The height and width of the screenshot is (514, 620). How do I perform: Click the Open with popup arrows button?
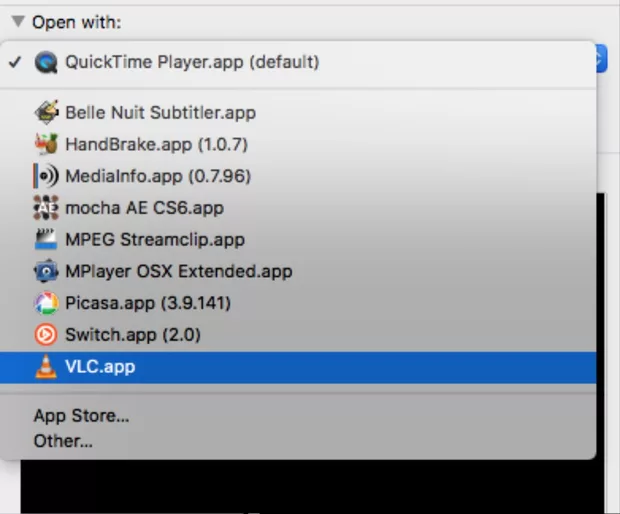pyautogui.click(x=600, y=60)
